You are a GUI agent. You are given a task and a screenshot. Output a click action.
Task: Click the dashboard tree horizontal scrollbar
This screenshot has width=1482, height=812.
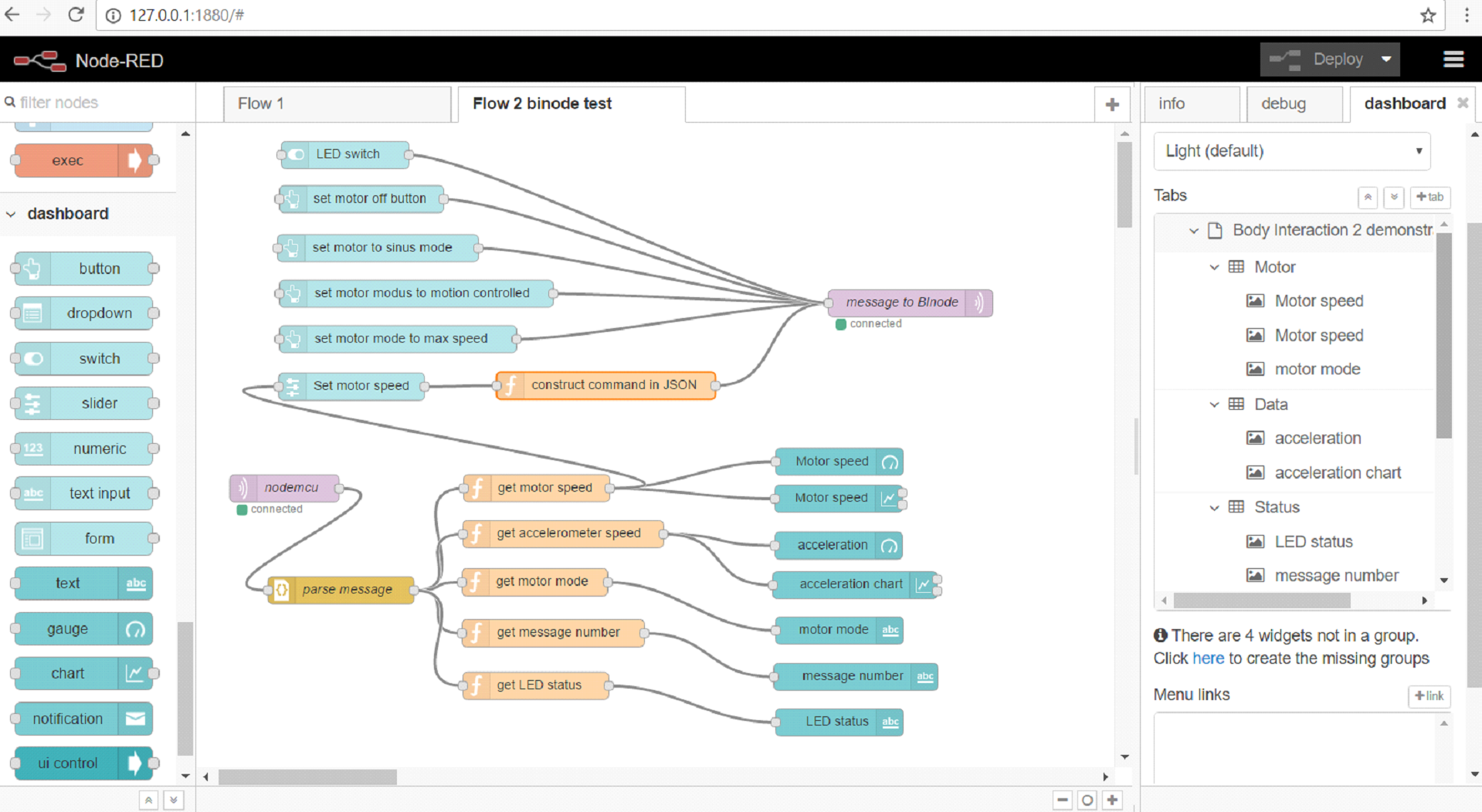pos(1262,600)
